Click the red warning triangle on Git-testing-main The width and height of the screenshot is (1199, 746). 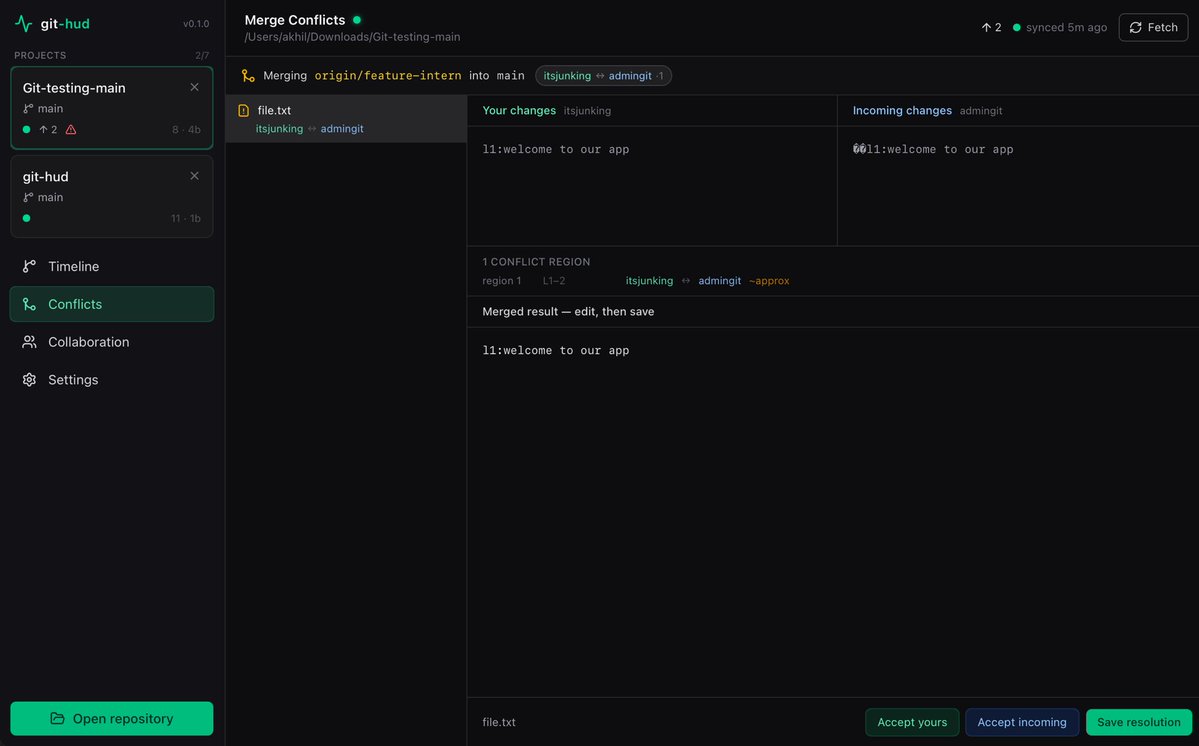(71, 129)
